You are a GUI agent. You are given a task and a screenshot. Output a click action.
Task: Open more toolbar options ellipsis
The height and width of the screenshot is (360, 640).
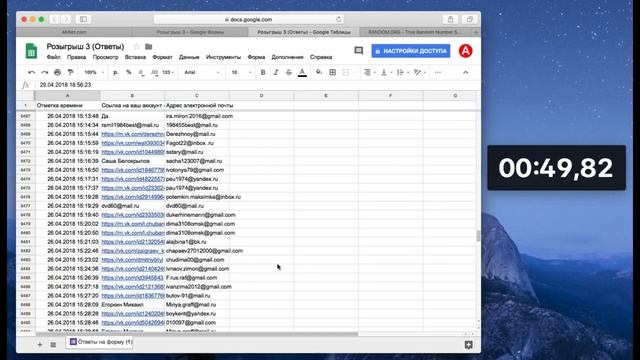coord(438,72)
